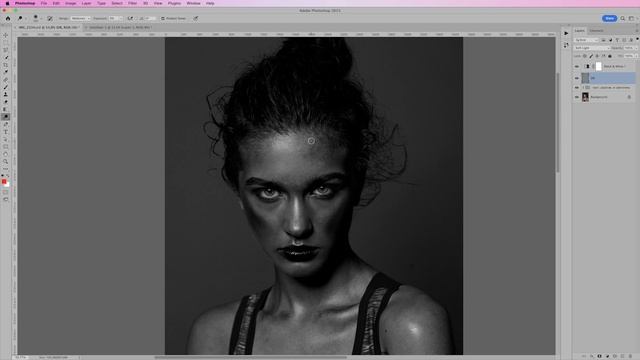The width and height of the screenshot is (640, 360).
Task: Hide the Background layer
Action: coord(577,97)
